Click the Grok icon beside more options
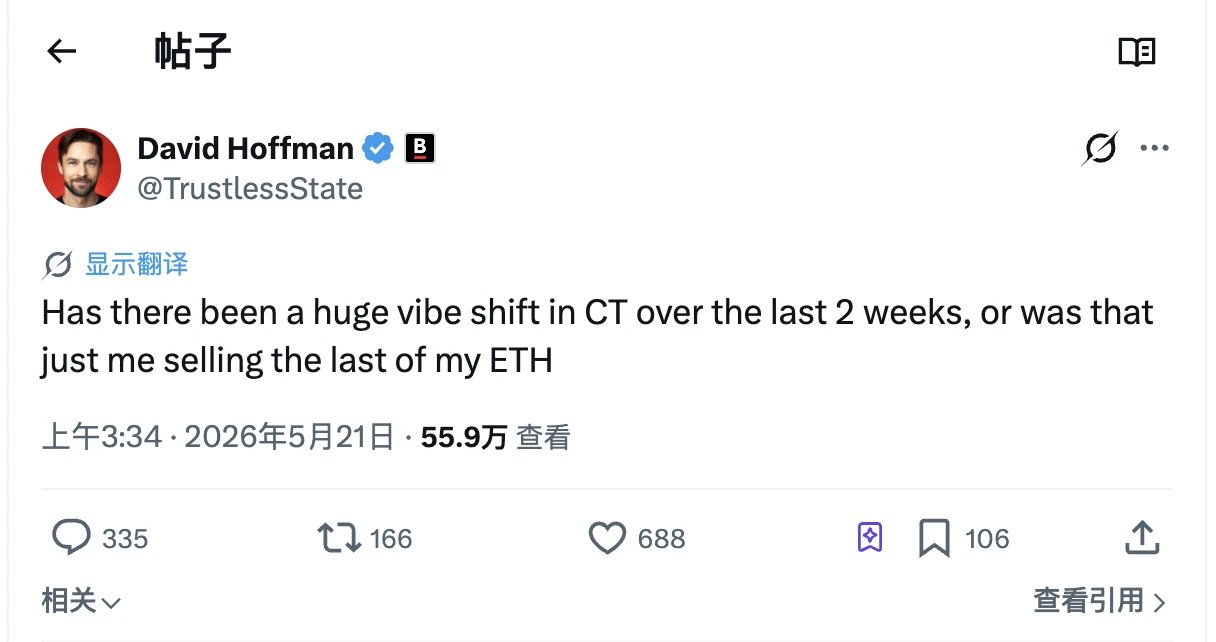 (x=1100, y=149)
